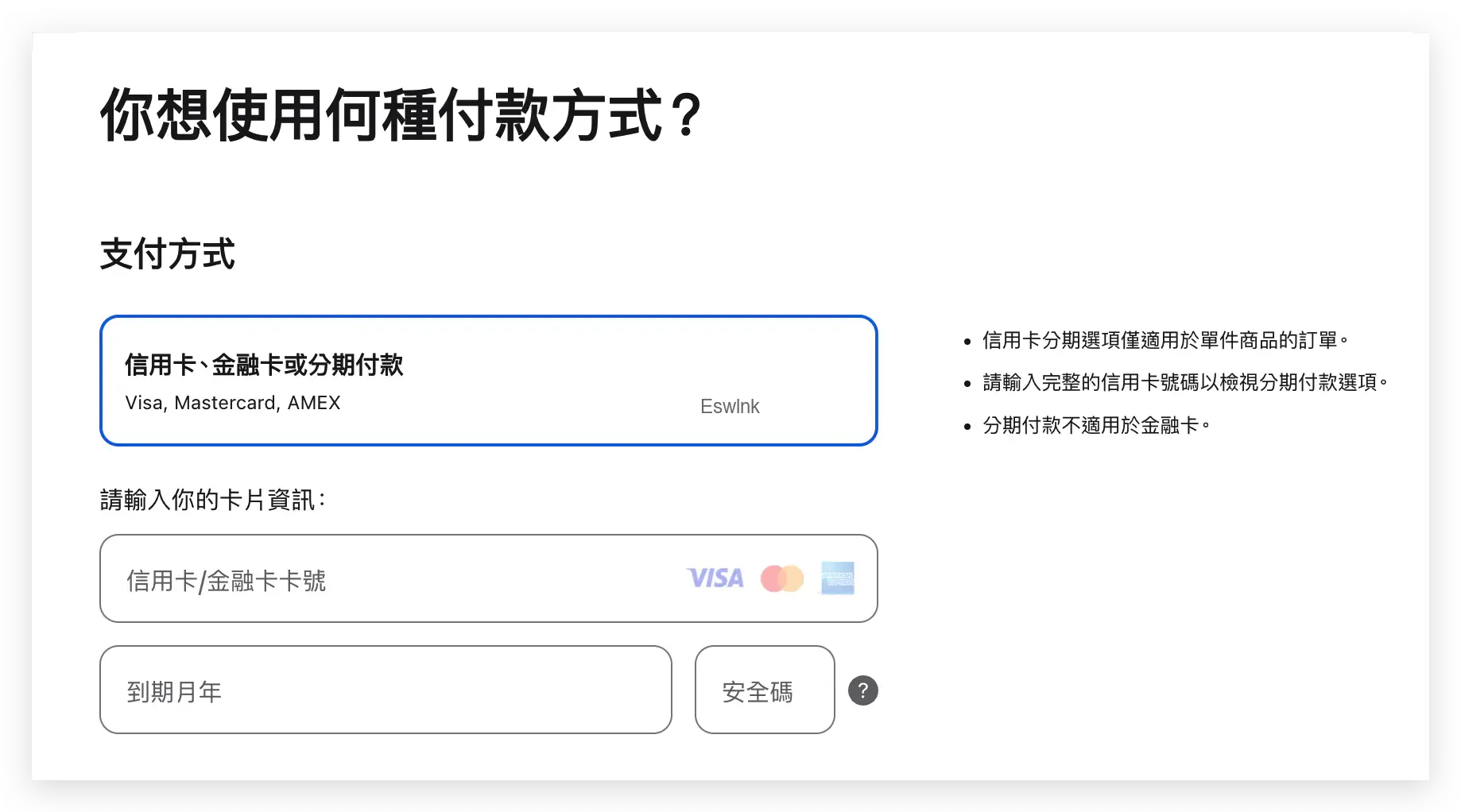
Task: Click bullet dot before 分期付款不適用 note
Action: click(x=967, y=427)
